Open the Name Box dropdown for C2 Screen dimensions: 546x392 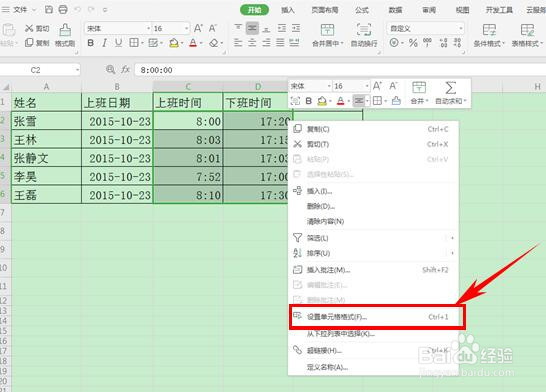(x=77, y=70)
